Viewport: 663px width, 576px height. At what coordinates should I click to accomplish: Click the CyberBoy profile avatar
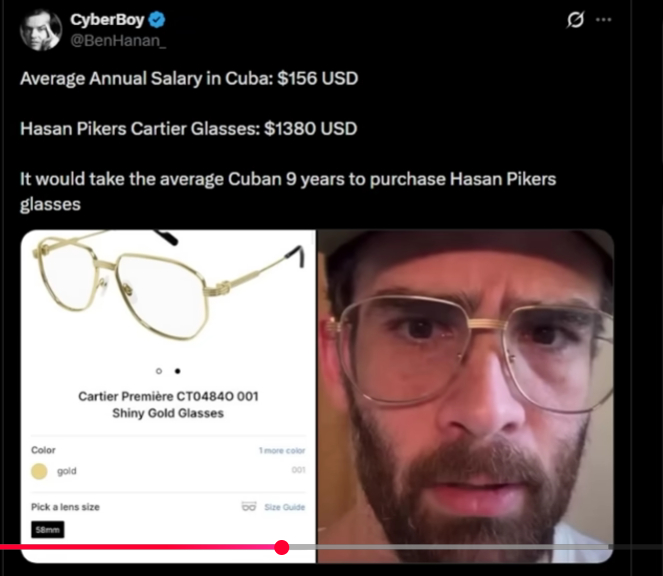click(41, 30)
